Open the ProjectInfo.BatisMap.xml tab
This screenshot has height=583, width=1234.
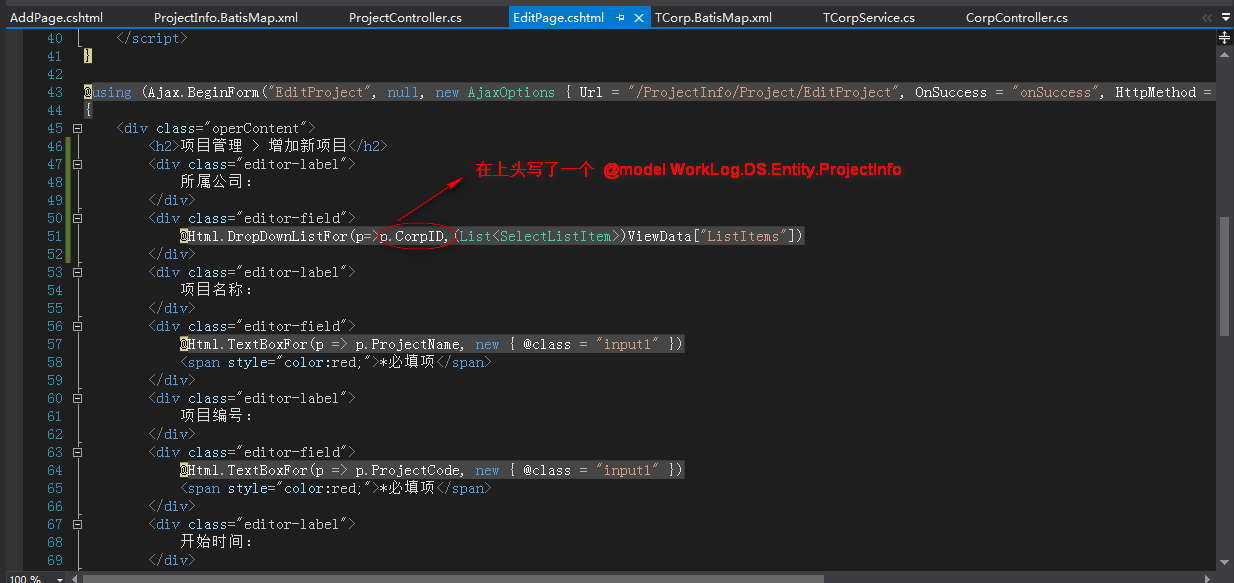(x=225, y=18)
